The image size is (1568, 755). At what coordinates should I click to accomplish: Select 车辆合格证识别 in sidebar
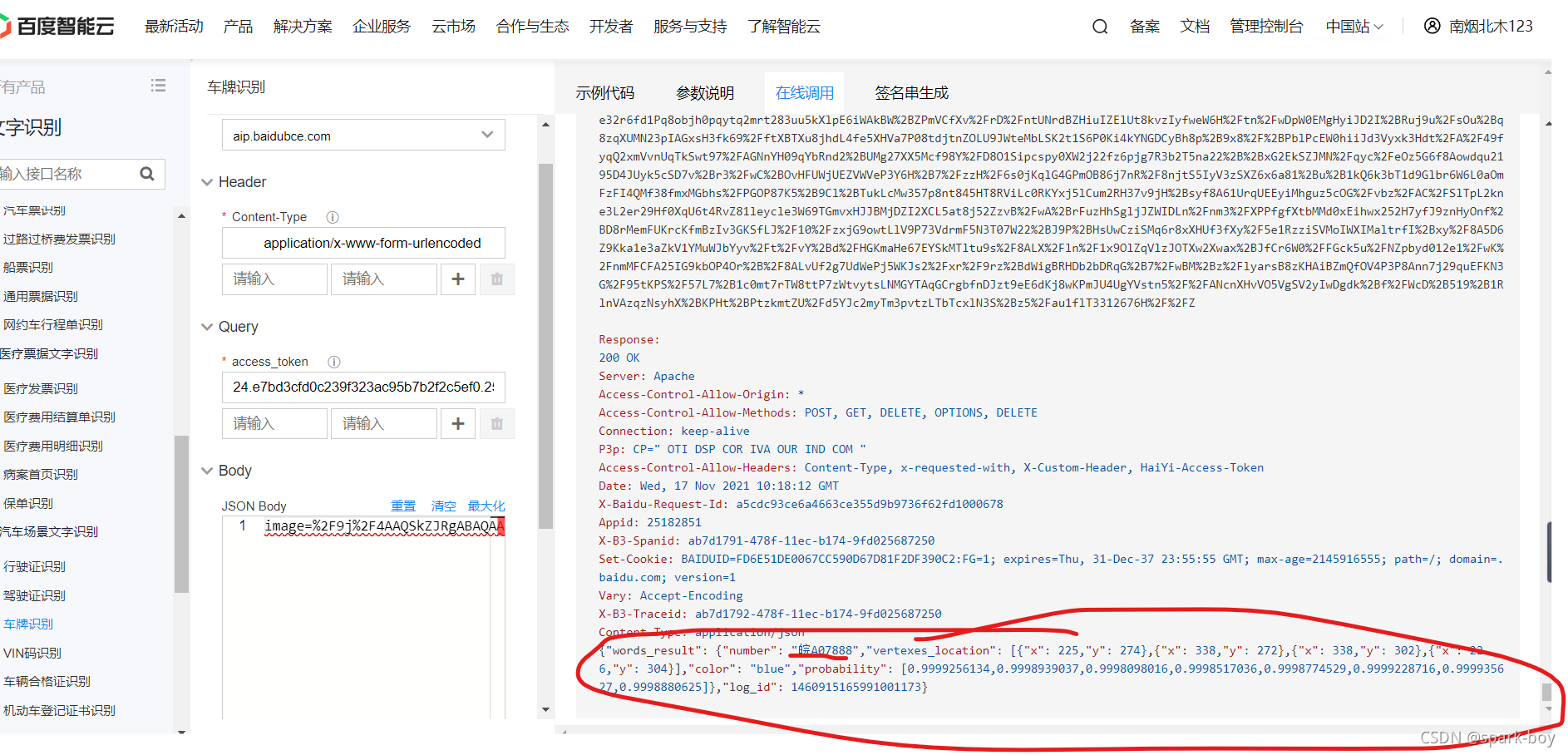(47, 682)
